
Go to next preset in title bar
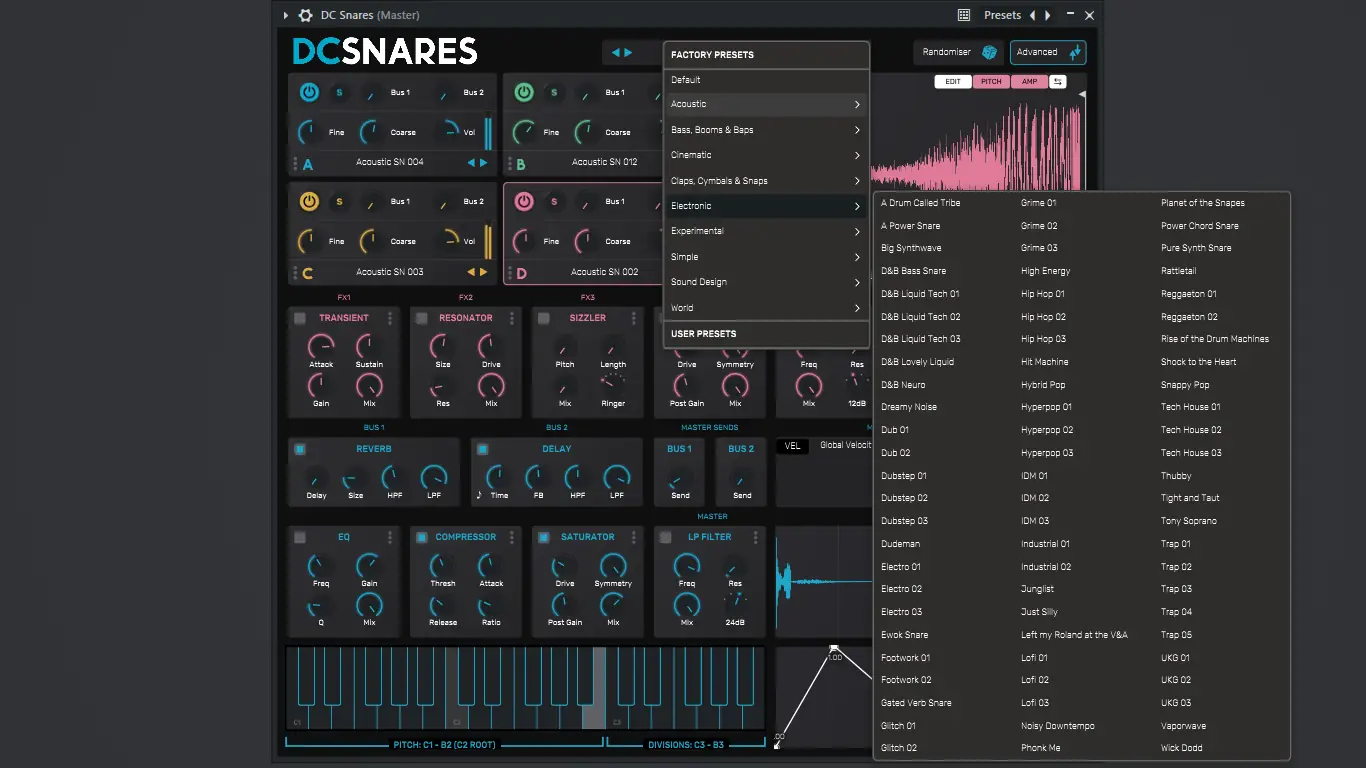(x=1048, y=15)
